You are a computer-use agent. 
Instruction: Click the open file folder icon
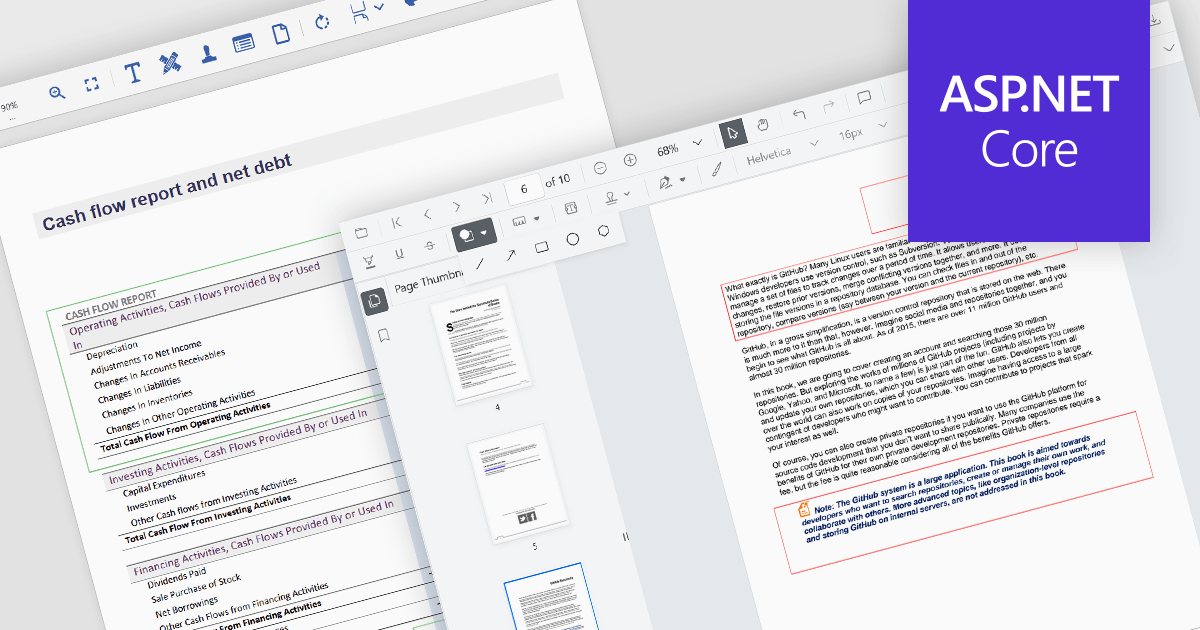click(x=361, y=233)
